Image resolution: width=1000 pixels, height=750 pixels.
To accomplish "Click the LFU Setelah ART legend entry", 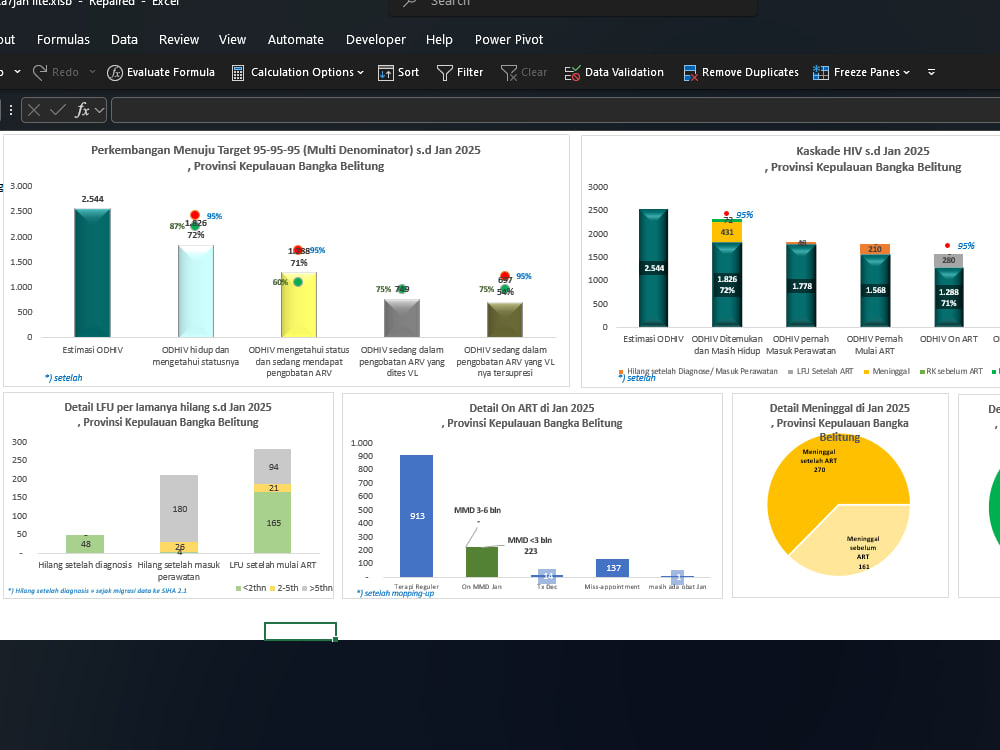I will click(820, 371).
